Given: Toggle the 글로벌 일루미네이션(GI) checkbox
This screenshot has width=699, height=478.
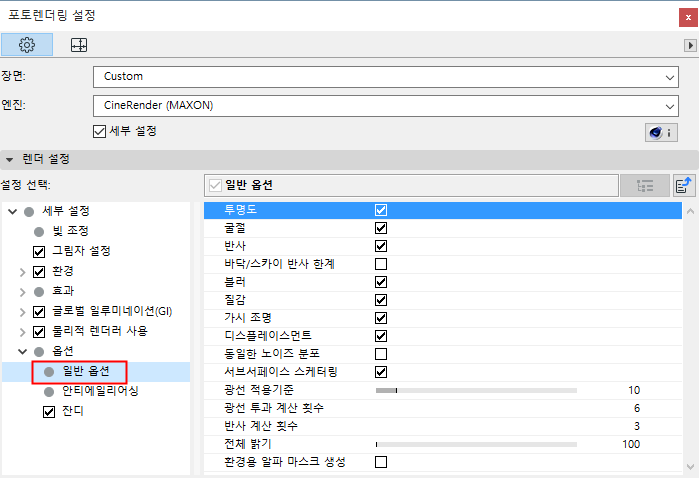Looking at the screenshot, I should (39, 312).
